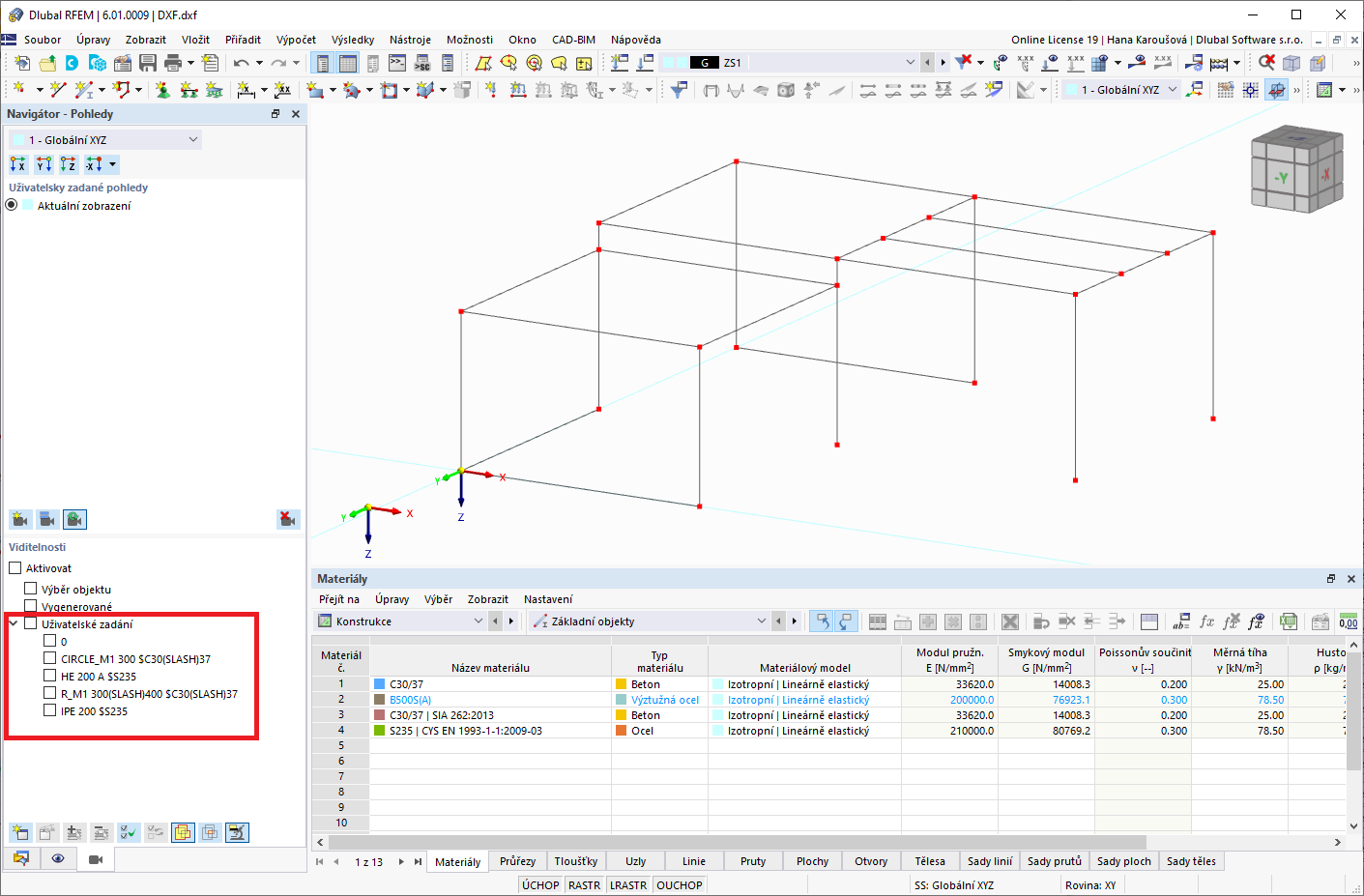This screenshot has height=896, width=1364.
Task: Open Přejít na in Materials panel
Action: [x=339, y=599]
